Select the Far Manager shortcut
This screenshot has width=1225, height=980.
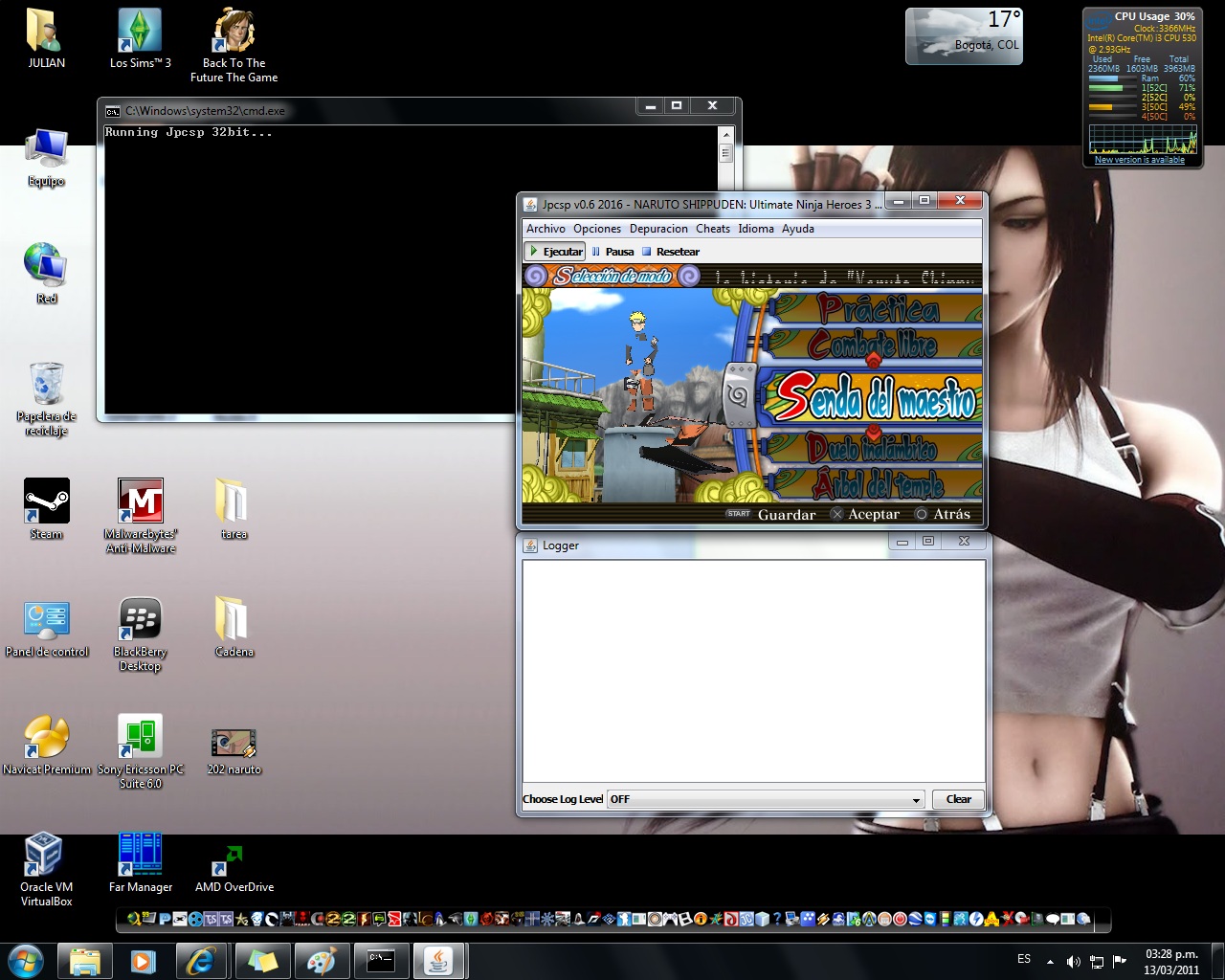point(140,862)
